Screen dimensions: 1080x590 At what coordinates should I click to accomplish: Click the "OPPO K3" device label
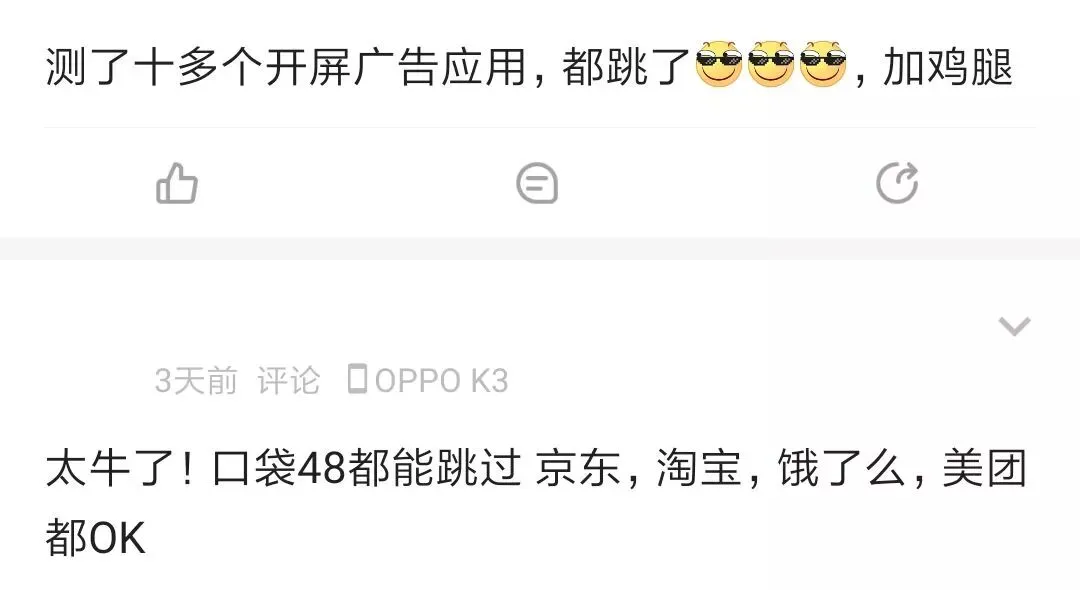(442, 381)
